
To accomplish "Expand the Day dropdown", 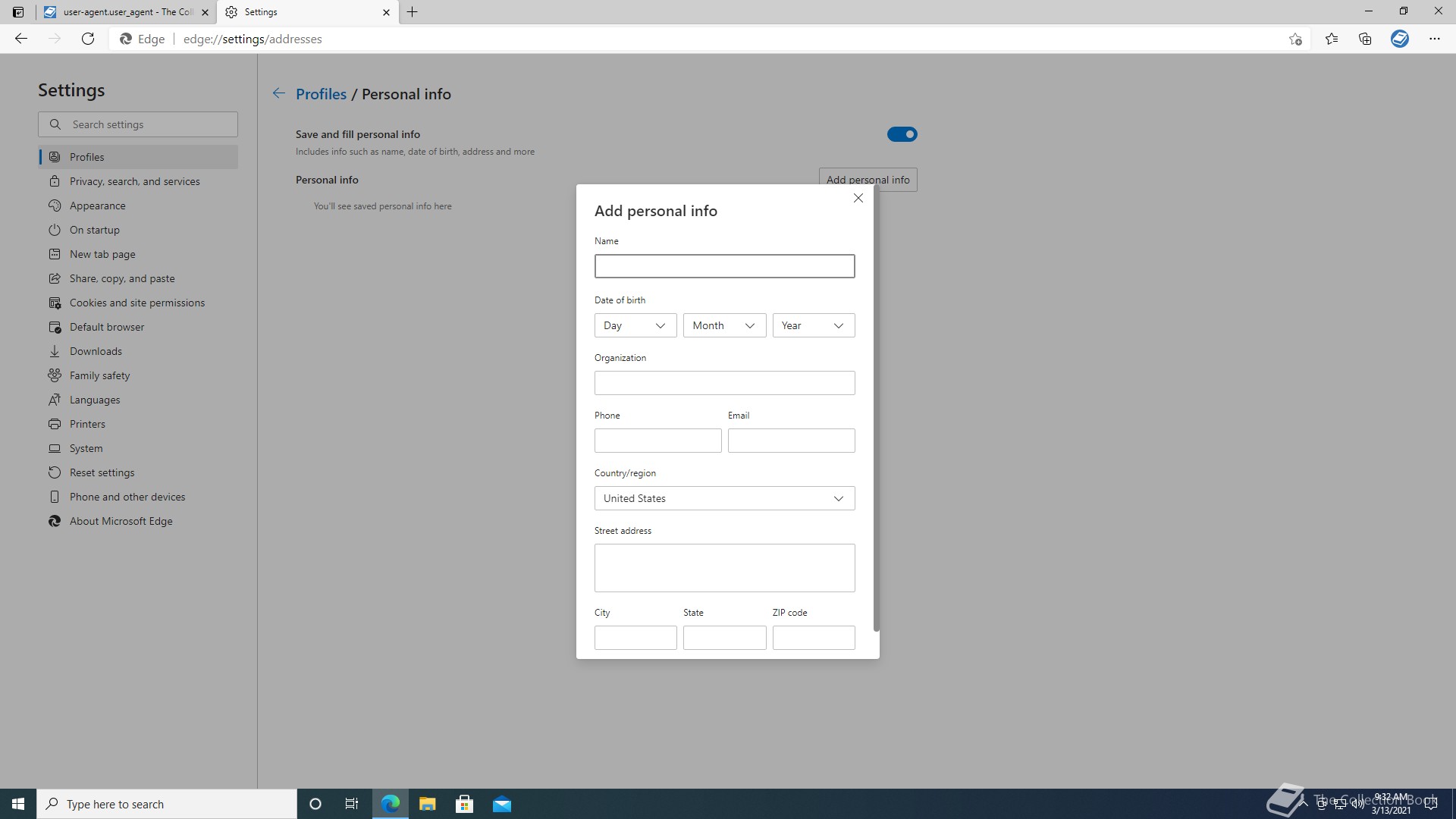I will pos(635,325).
